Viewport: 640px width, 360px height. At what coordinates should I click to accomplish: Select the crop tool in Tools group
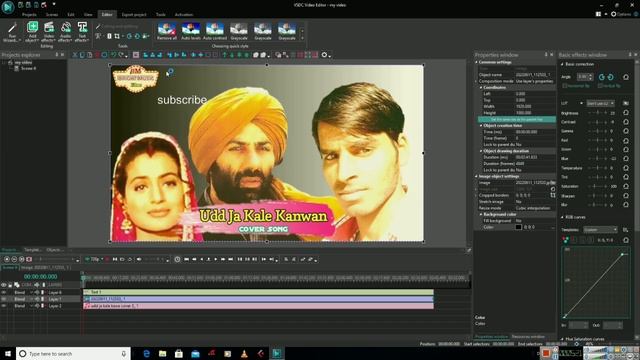(117, 36)
